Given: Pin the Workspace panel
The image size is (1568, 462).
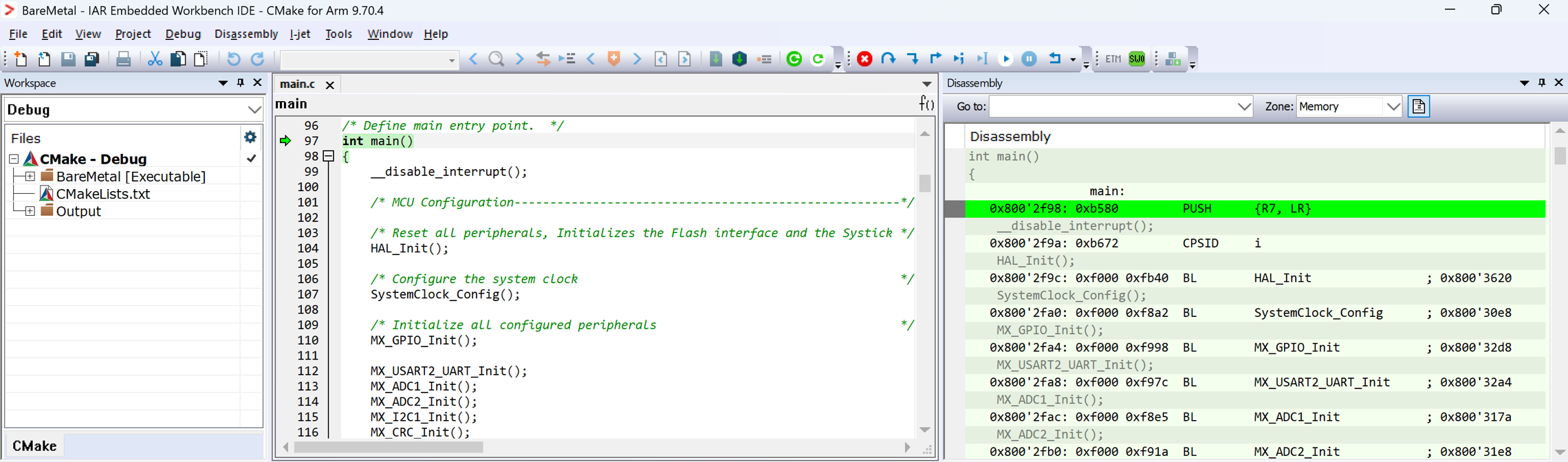Looking at the screenshot, I should click(240, 83).
